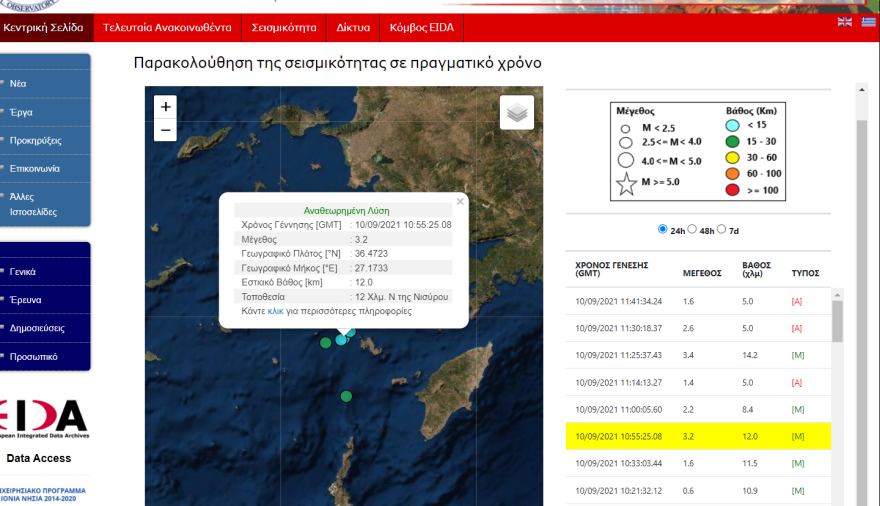Go to Κεντρική Σελίδα tab
The width and height of the screenshot is (880, 506).
(x=43, y=28)
